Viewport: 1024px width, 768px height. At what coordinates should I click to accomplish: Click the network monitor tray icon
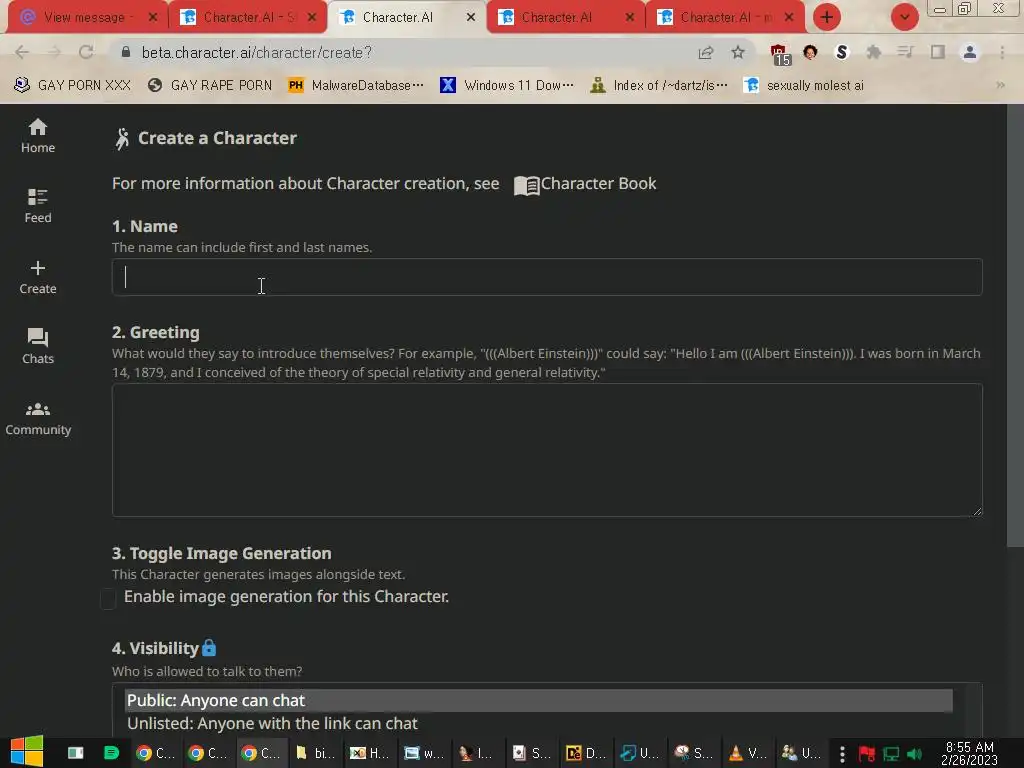891,754
